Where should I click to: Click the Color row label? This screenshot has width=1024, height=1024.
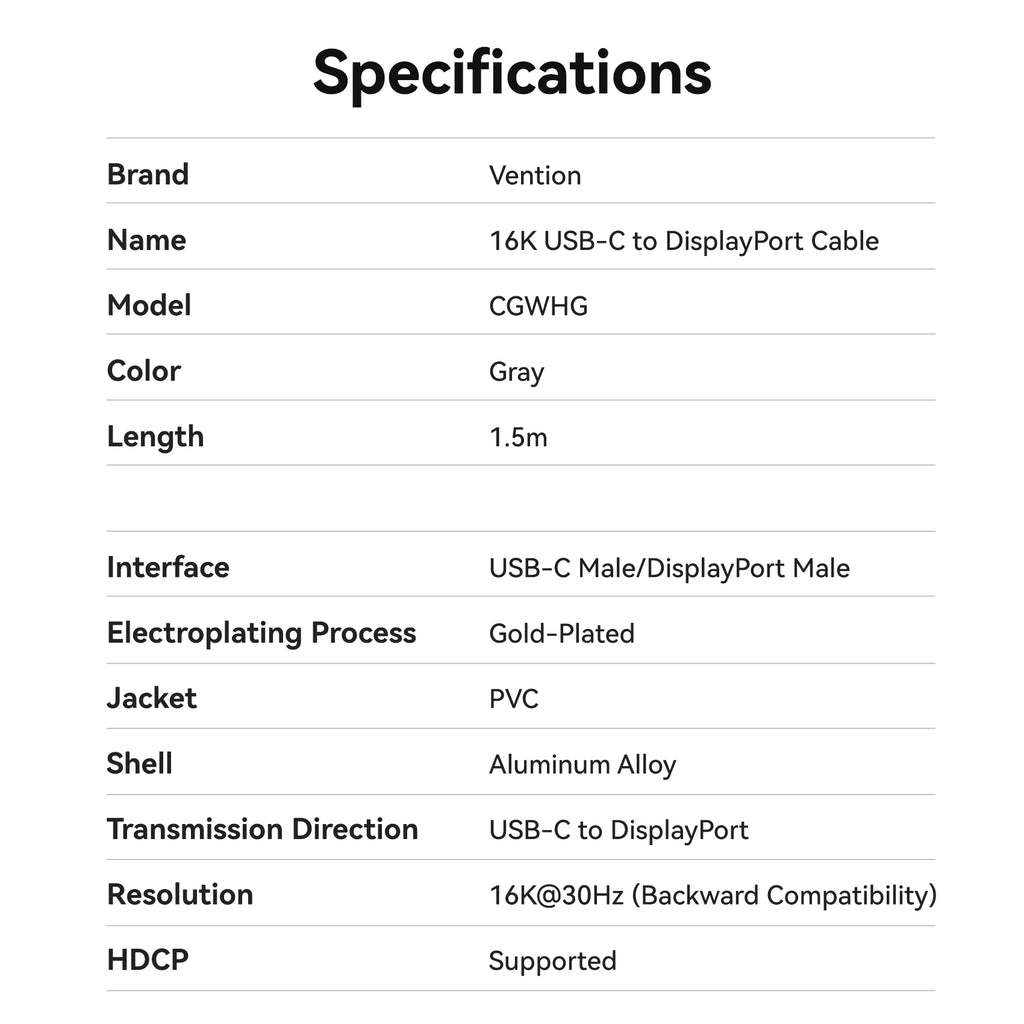pyautogui.click(x=144, y=371)
